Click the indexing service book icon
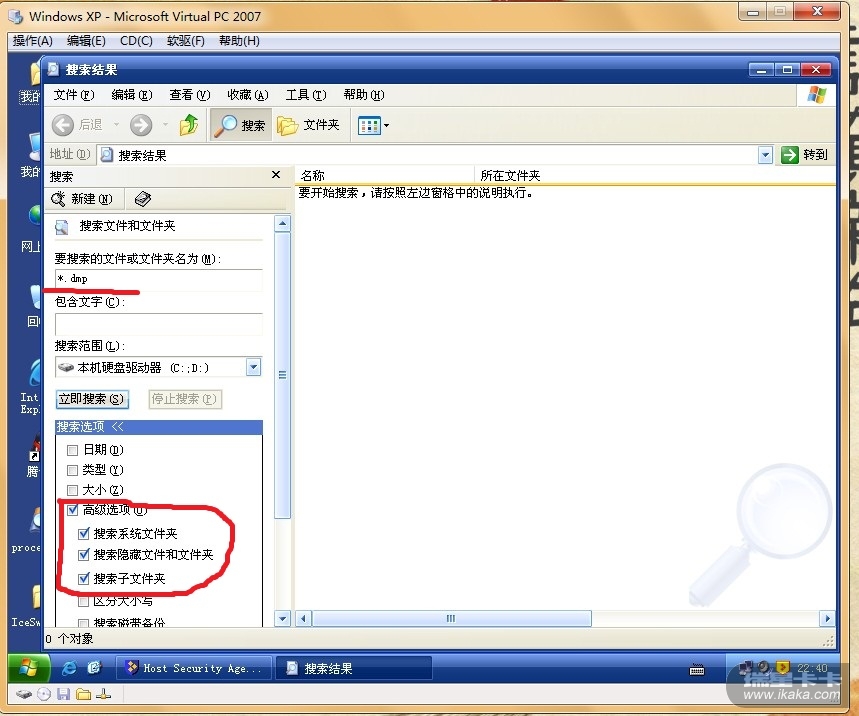This screenshot has width=859, height=716. (x=143, y=199)
